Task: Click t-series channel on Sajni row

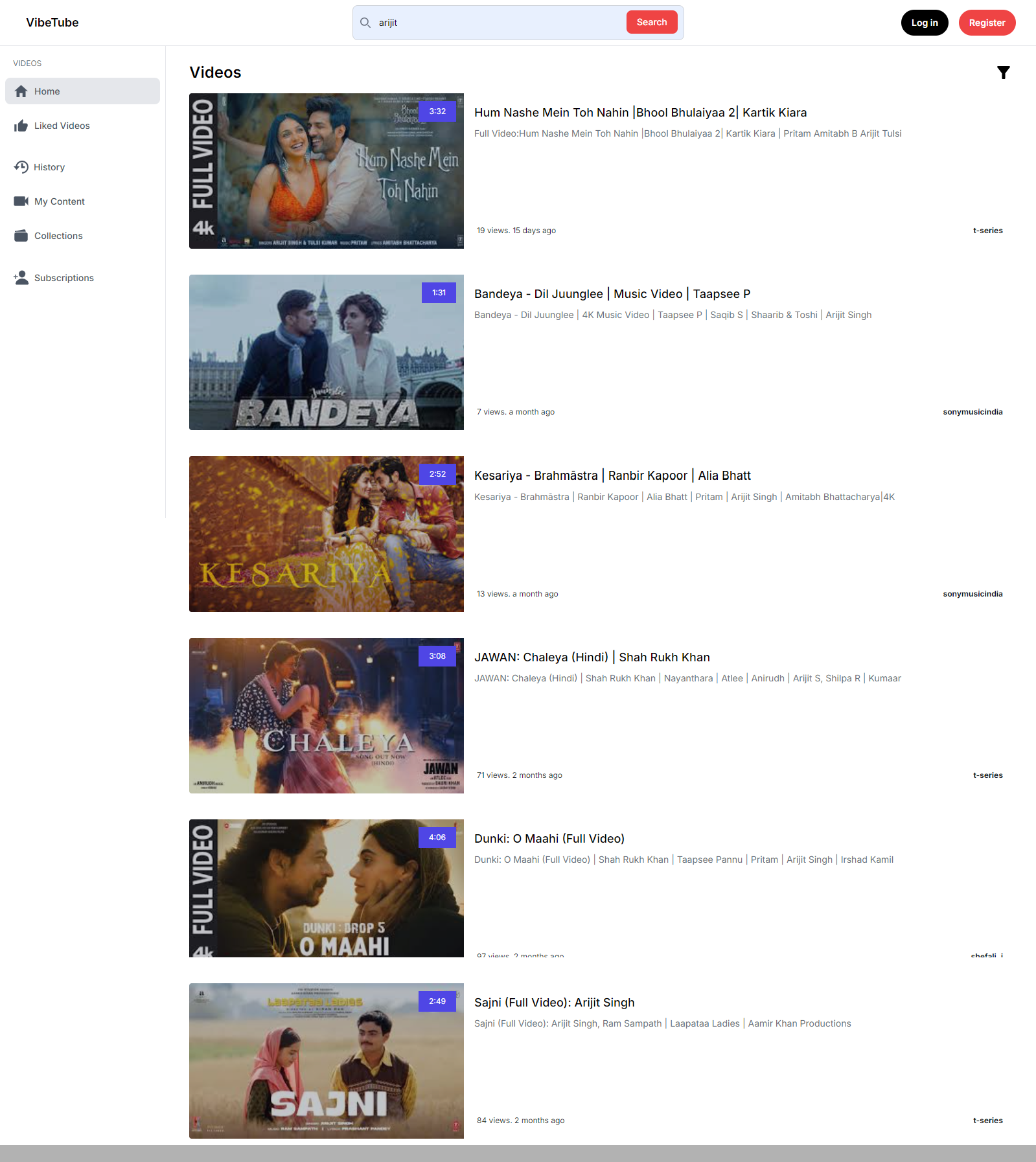Action: click(987, 1121)
